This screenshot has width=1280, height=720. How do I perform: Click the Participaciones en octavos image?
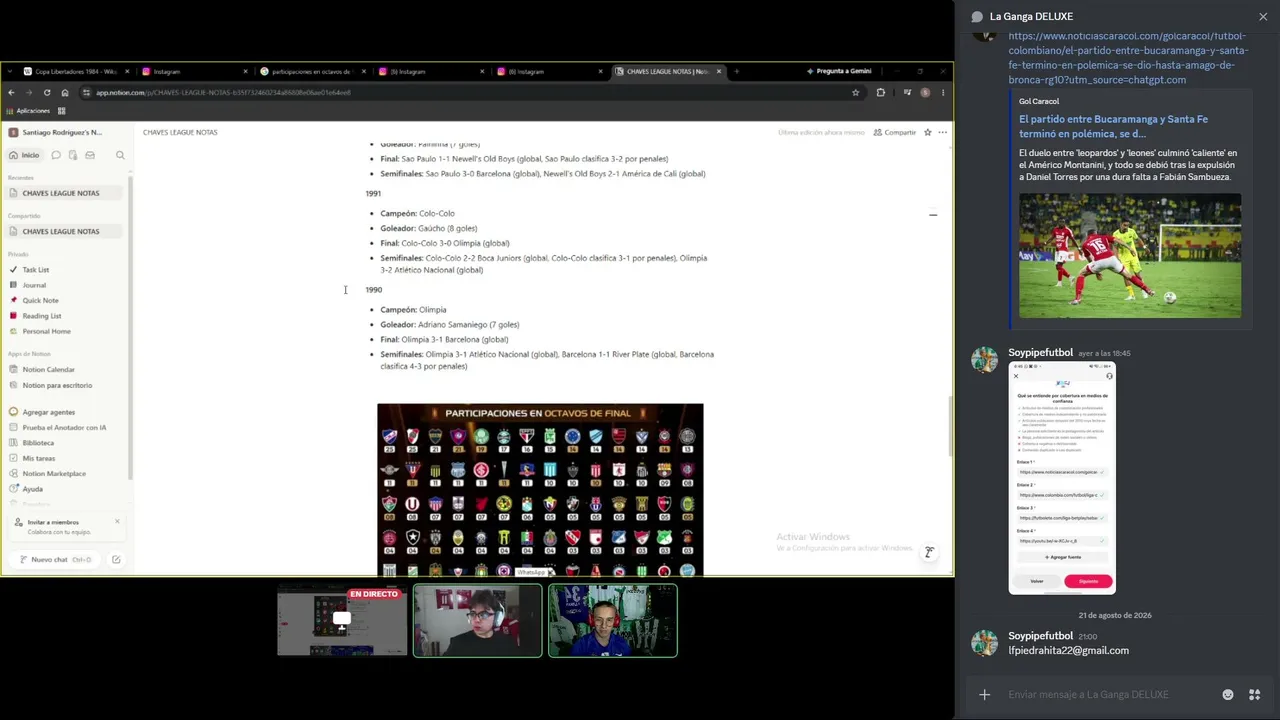540,490
